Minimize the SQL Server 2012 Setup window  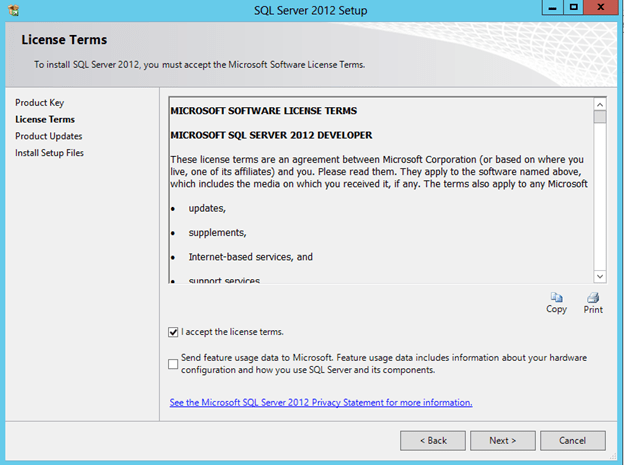[551, 8]
